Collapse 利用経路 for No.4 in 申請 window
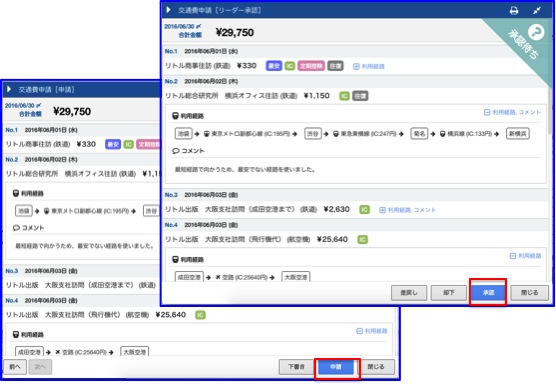 (x=372, y=331)
